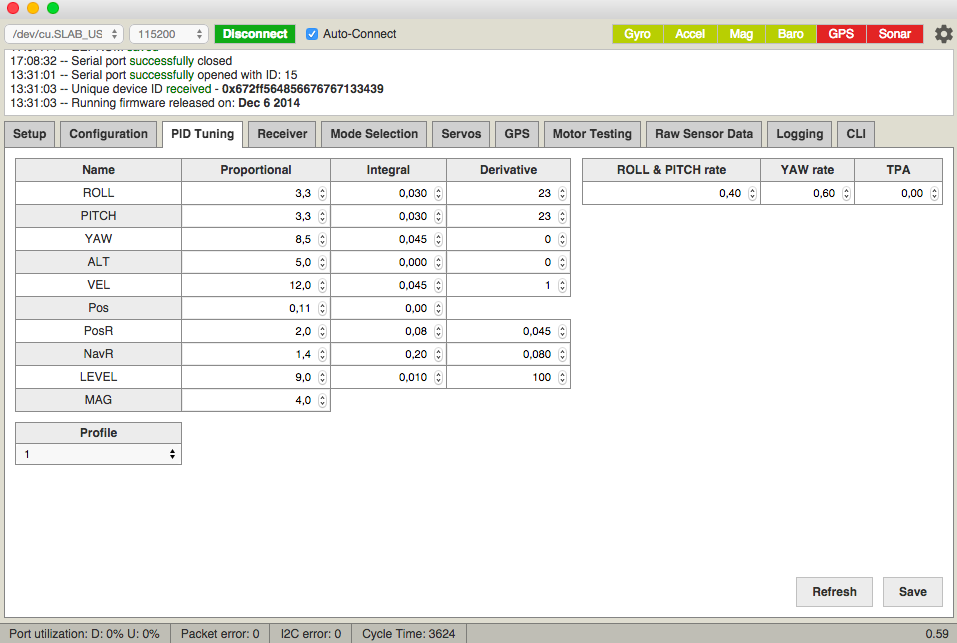Click the Baro sensor indicator
Screen dimensions: 957x643
coord(790,34)
